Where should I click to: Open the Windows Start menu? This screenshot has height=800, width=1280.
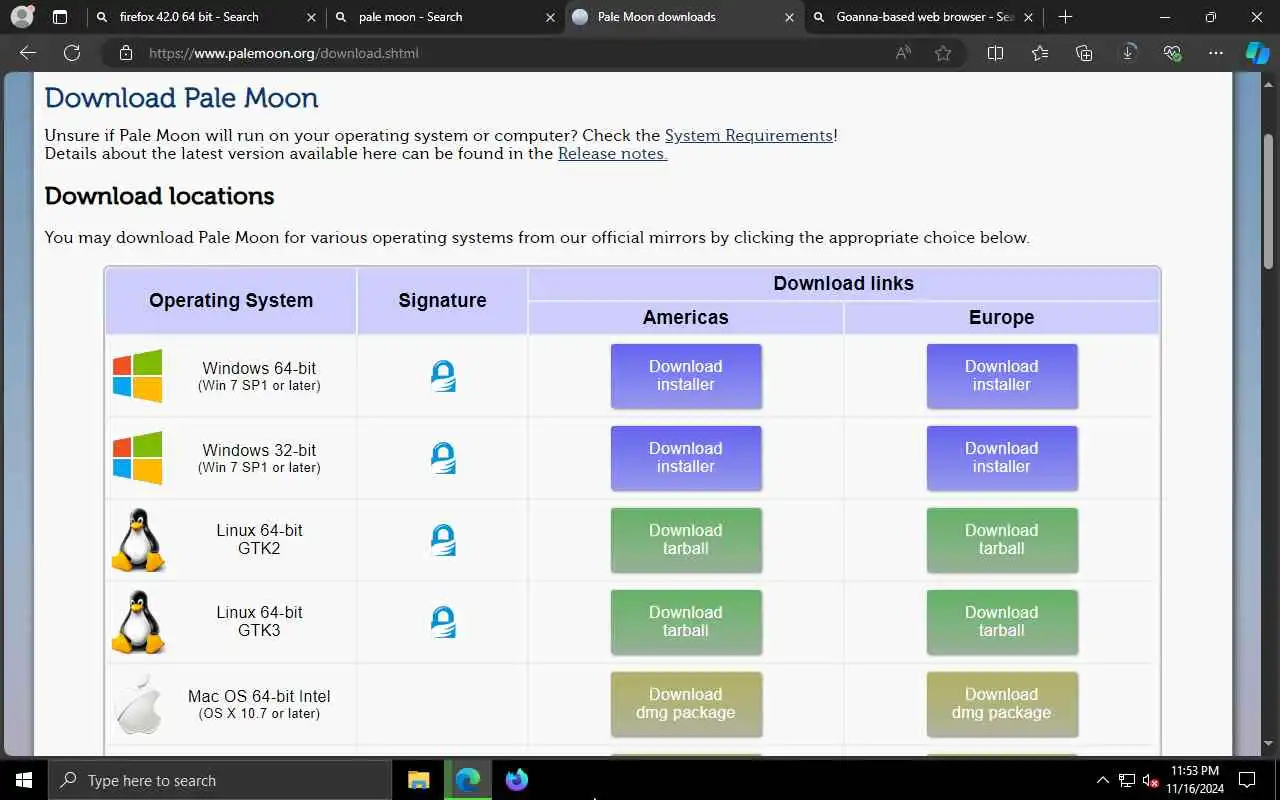point(24,780)
